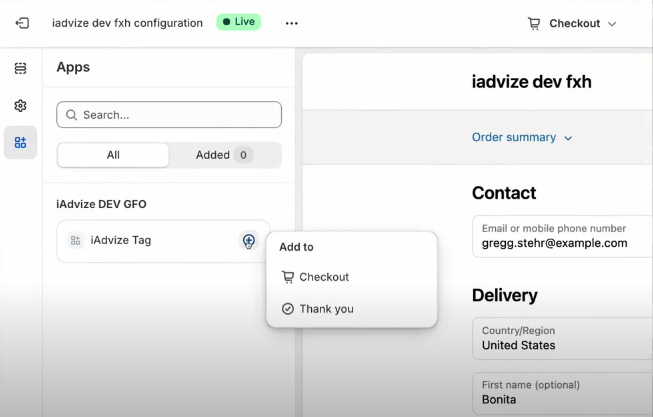Switch to the All apps tab

(113, 155)
